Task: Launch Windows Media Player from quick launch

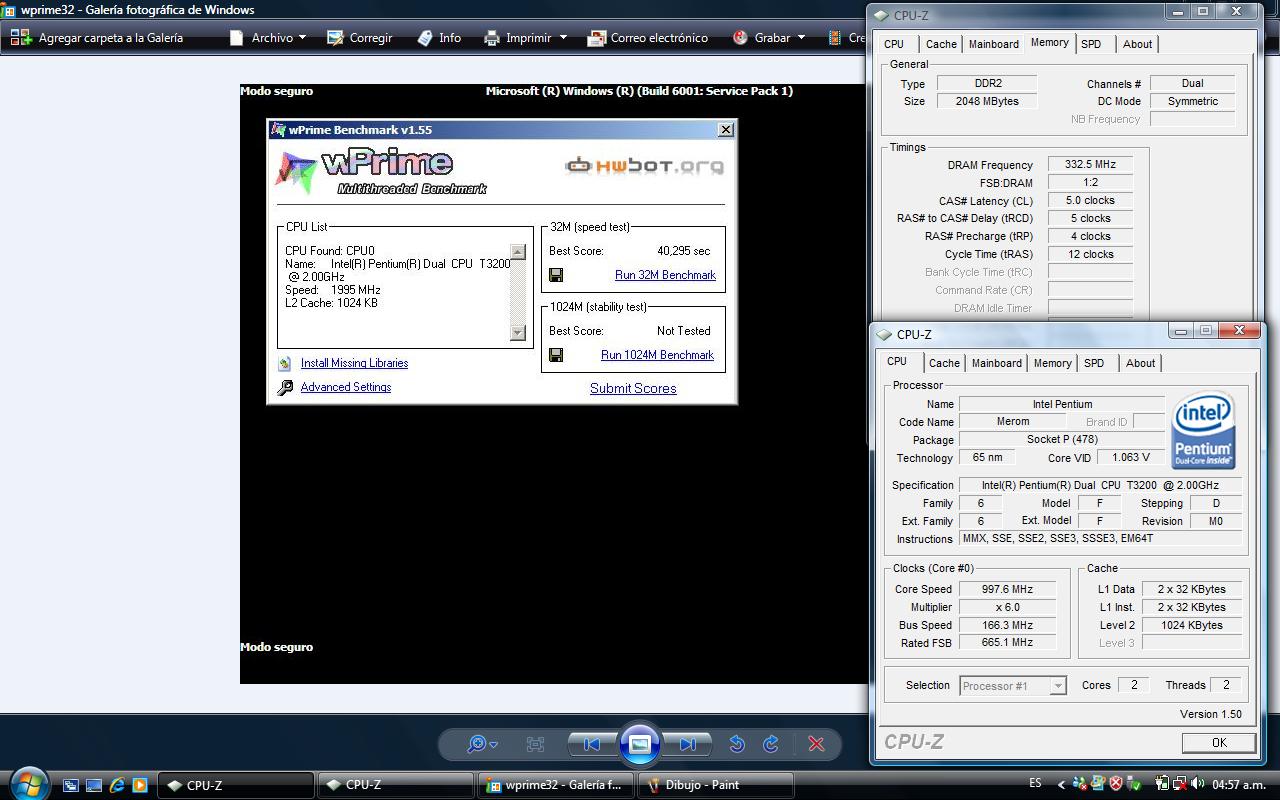Action: (140, 785)
